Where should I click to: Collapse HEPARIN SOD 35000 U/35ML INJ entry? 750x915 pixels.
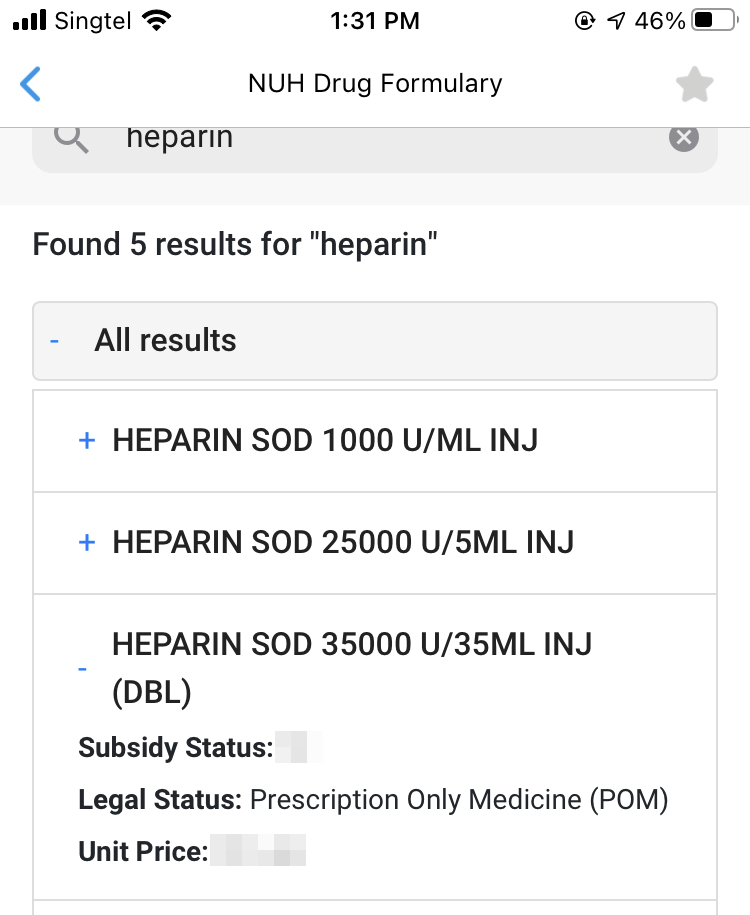pyautogui.click(x=83, y=668)
